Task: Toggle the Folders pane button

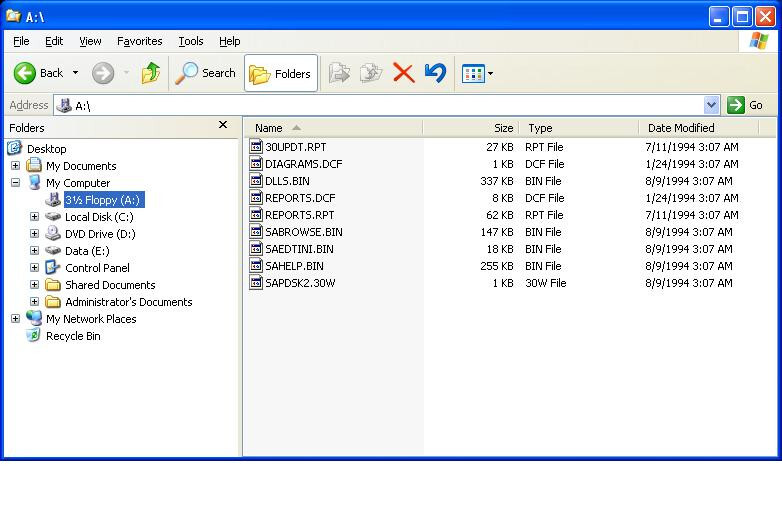Action: coord(281,73)
